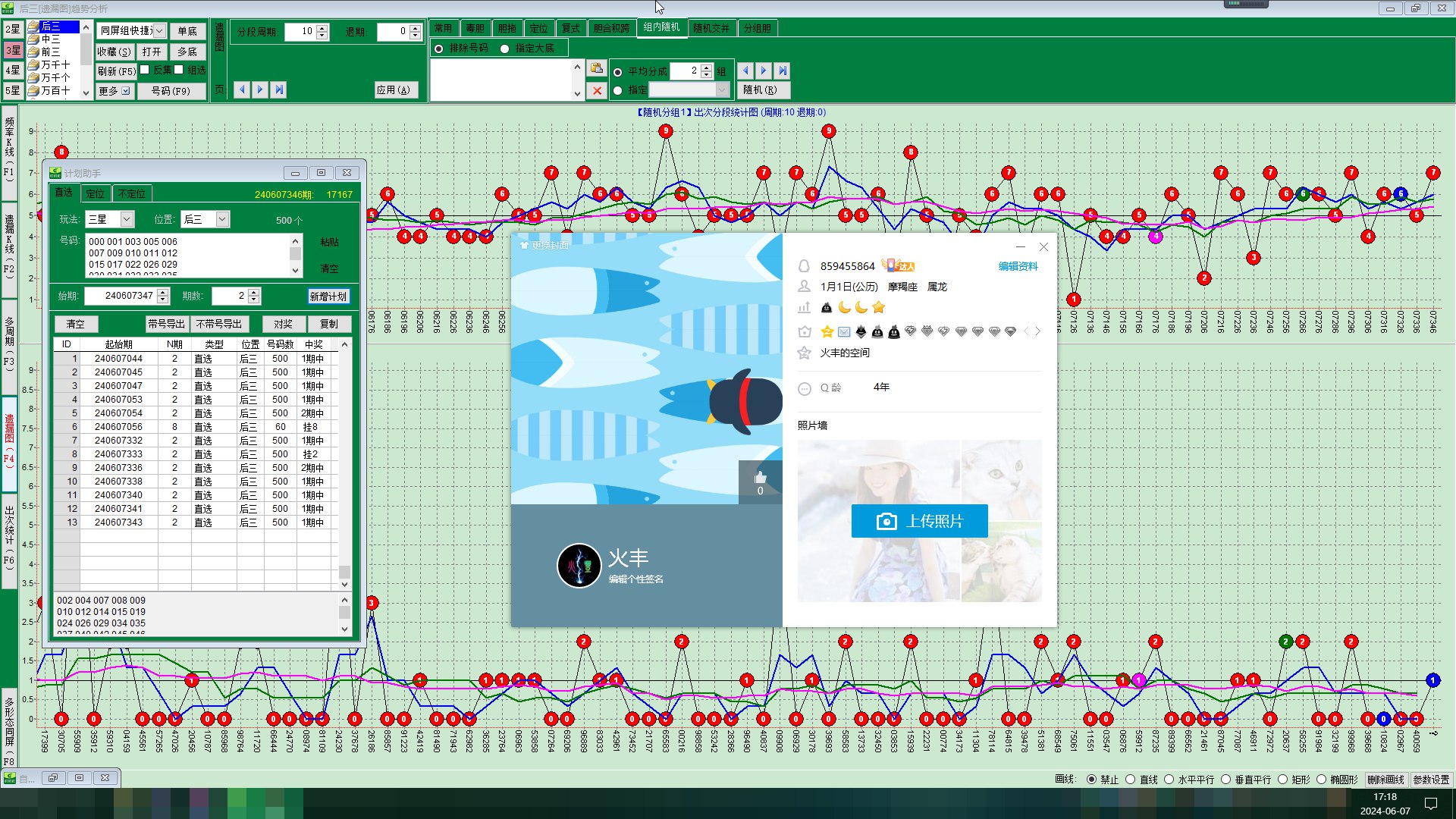Click the 后三 folder item in play list
This screenshot has height=819, width=1456.
52,27
